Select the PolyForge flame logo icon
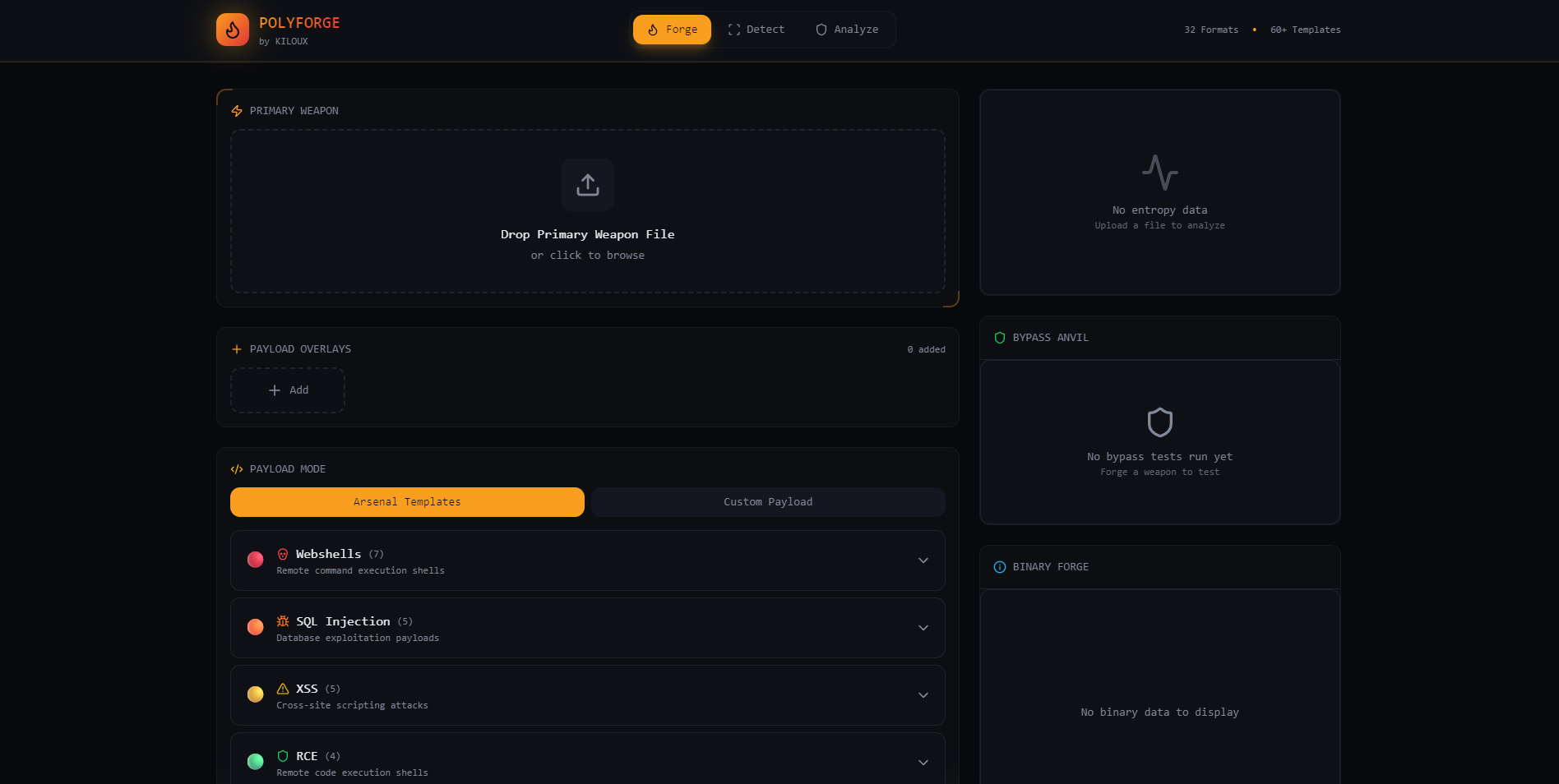1559x784 pixels. [x=233, y=29]
